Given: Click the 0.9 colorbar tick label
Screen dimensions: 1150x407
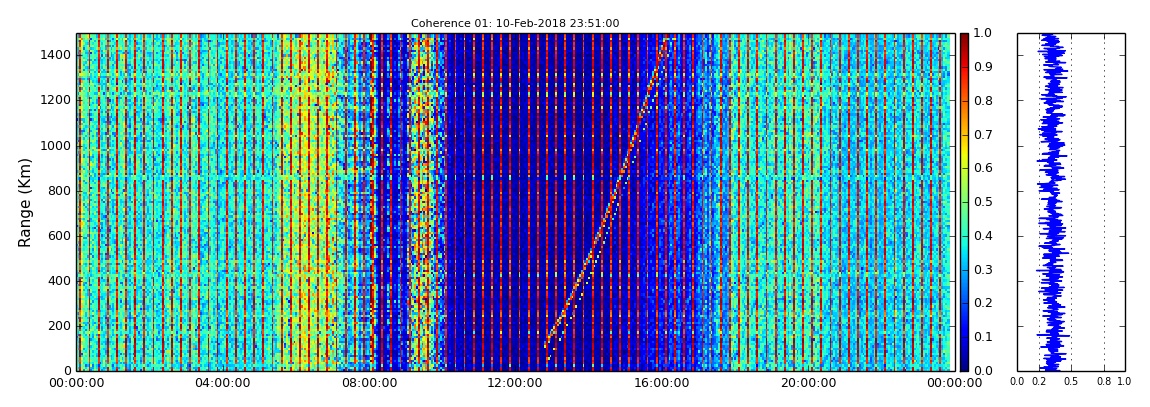Looking at the screenshot, I should click(982, 67).
